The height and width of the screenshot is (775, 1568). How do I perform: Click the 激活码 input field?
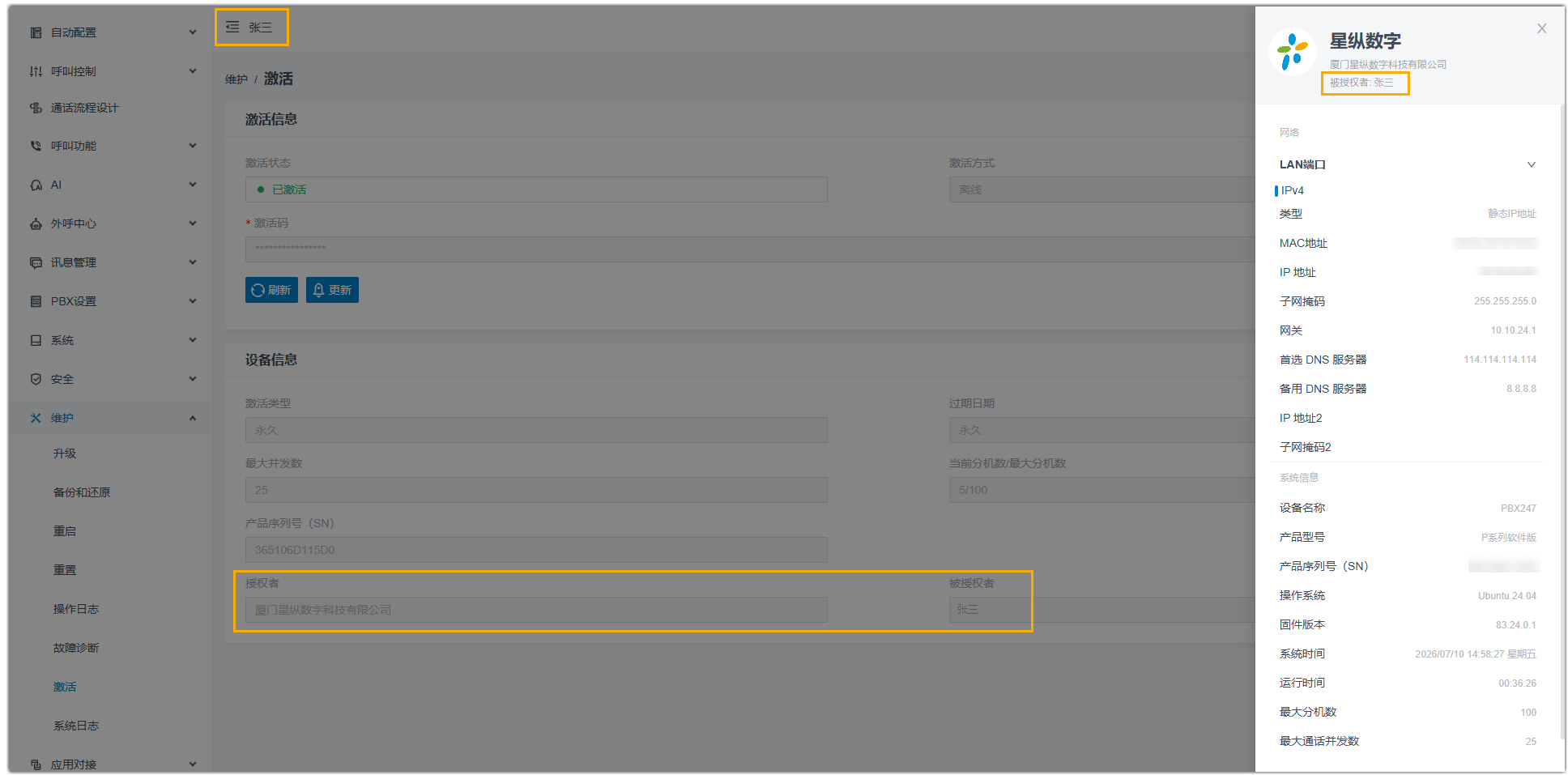(x=749, y=249)
